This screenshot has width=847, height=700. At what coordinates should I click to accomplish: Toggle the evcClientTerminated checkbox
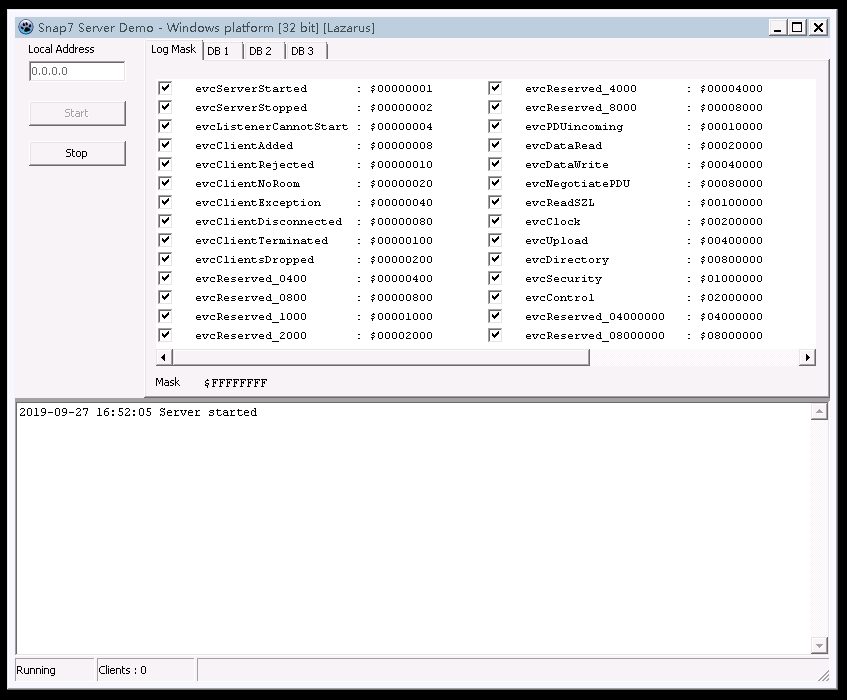tap(165, 240)
